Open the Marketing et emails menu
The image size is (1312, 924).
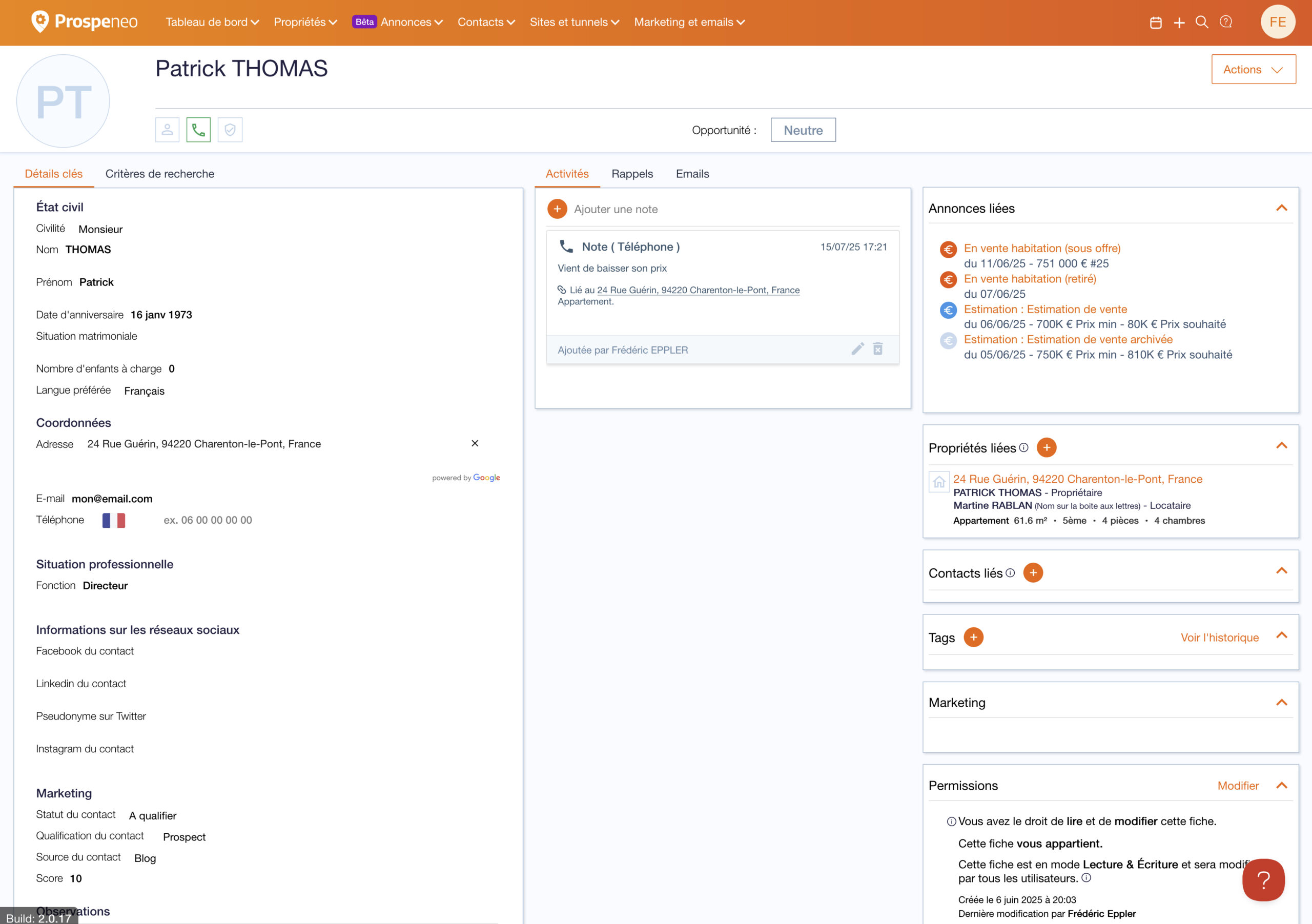pyautogui.click(x=690, y=22)
